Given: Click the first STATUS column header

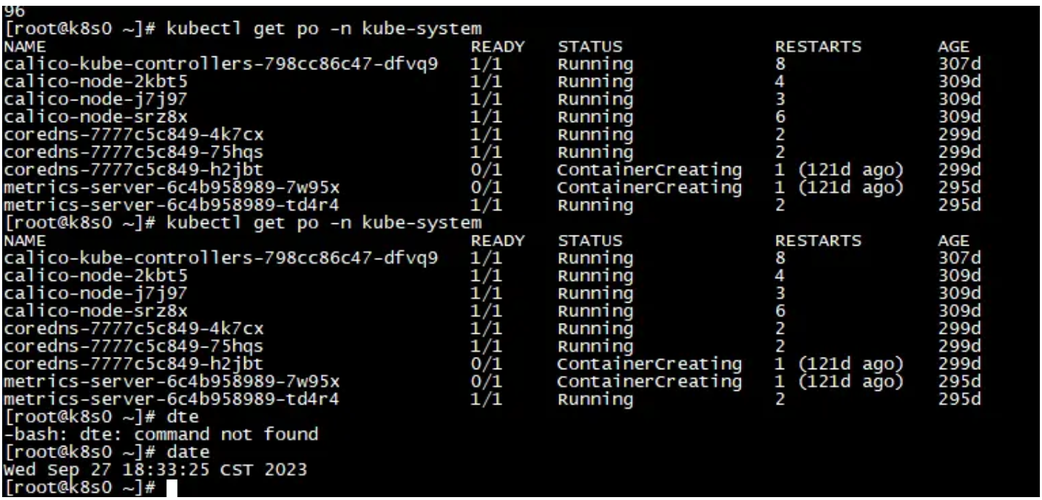Looking at the screenshot, I should tap(590, 47).
